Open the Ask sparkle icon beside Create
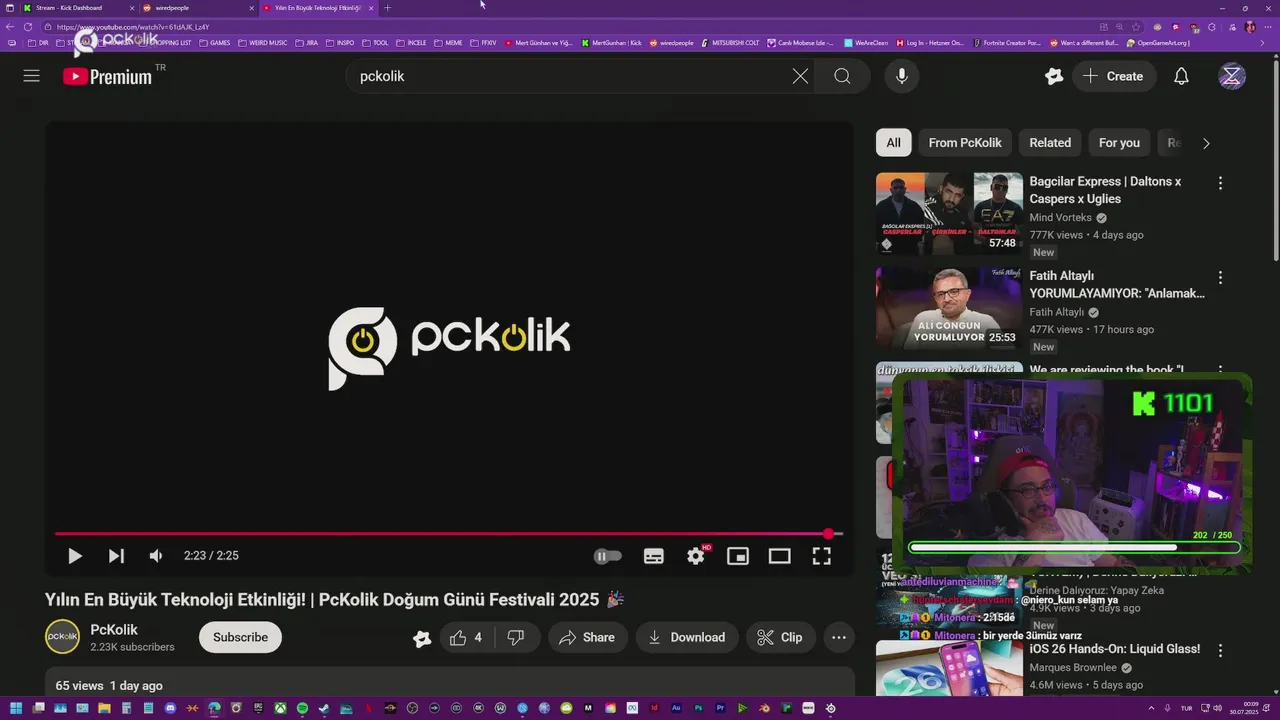Viewport: 1280px width, 720px height. tap(1054, 76)
